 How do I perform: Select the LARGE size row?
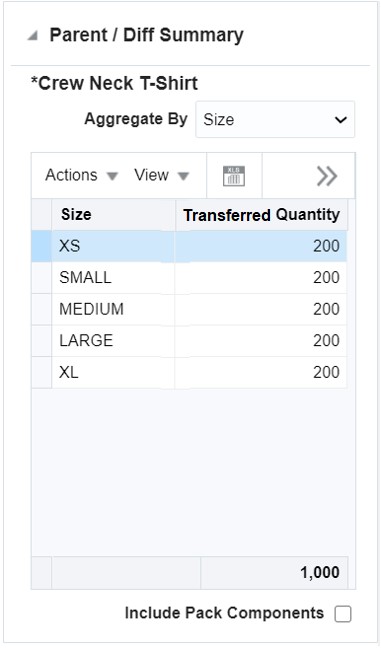click(x=189, y=341)
